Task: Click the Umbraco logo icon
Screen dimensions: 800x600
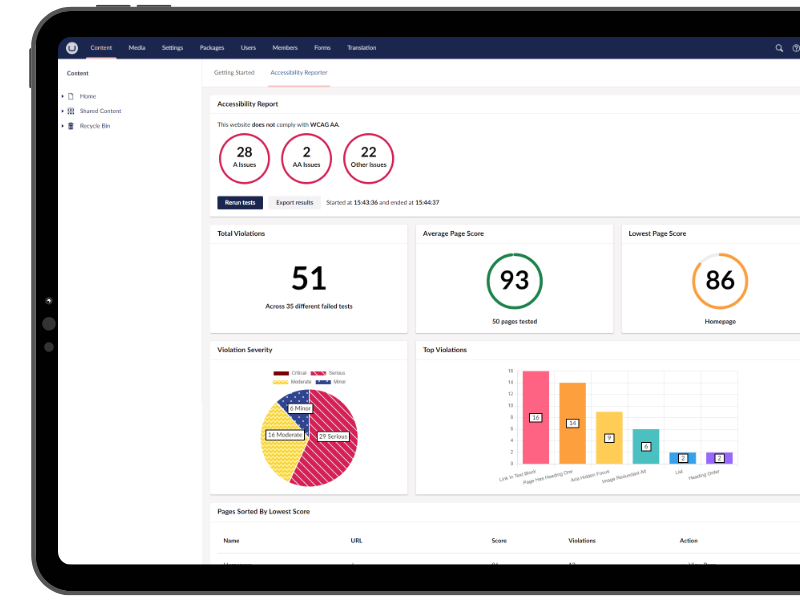Action: [x=71, y=47]
